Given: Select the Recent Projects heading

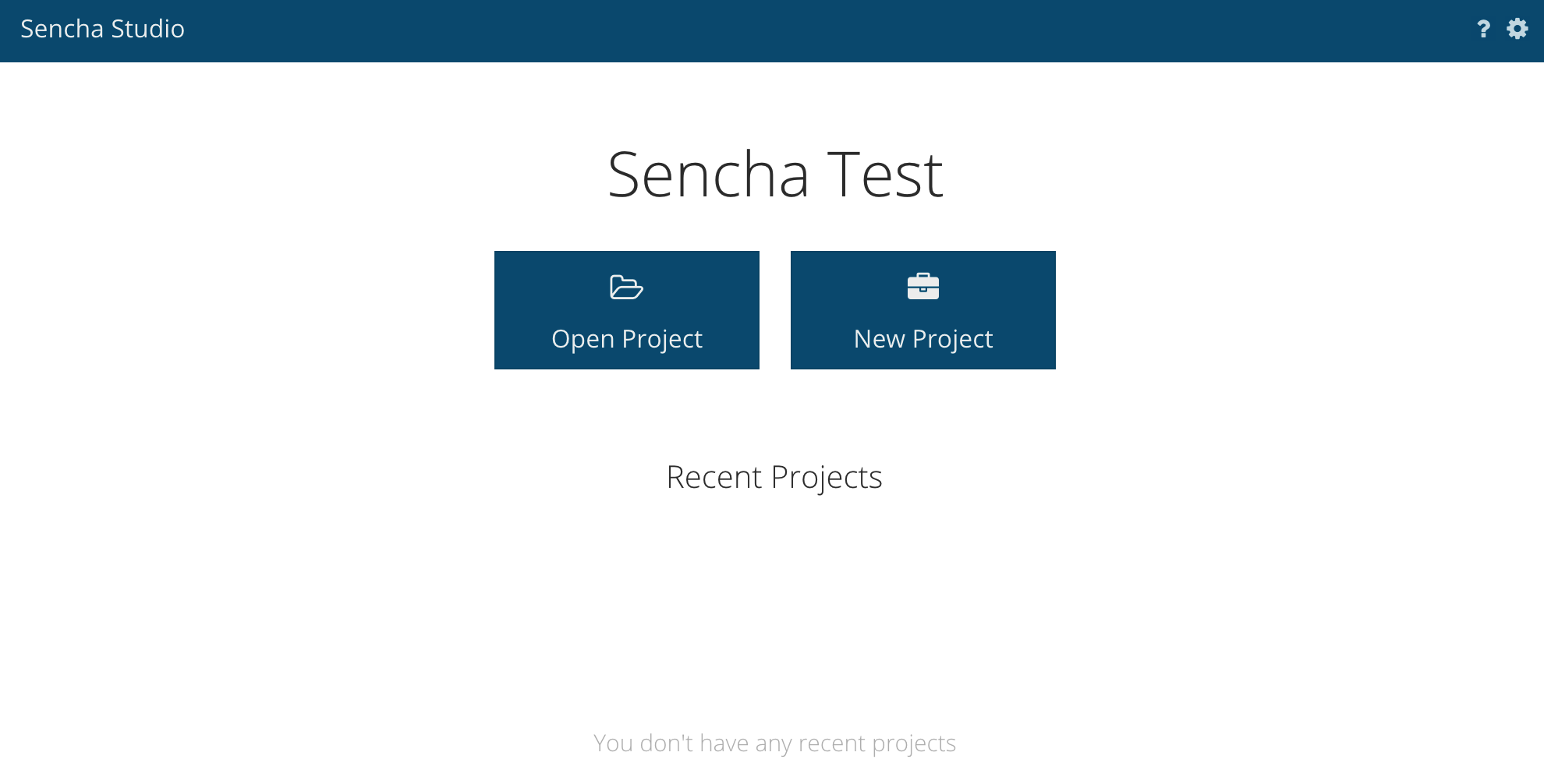Looking at the screenshot, I should point(774,477).
